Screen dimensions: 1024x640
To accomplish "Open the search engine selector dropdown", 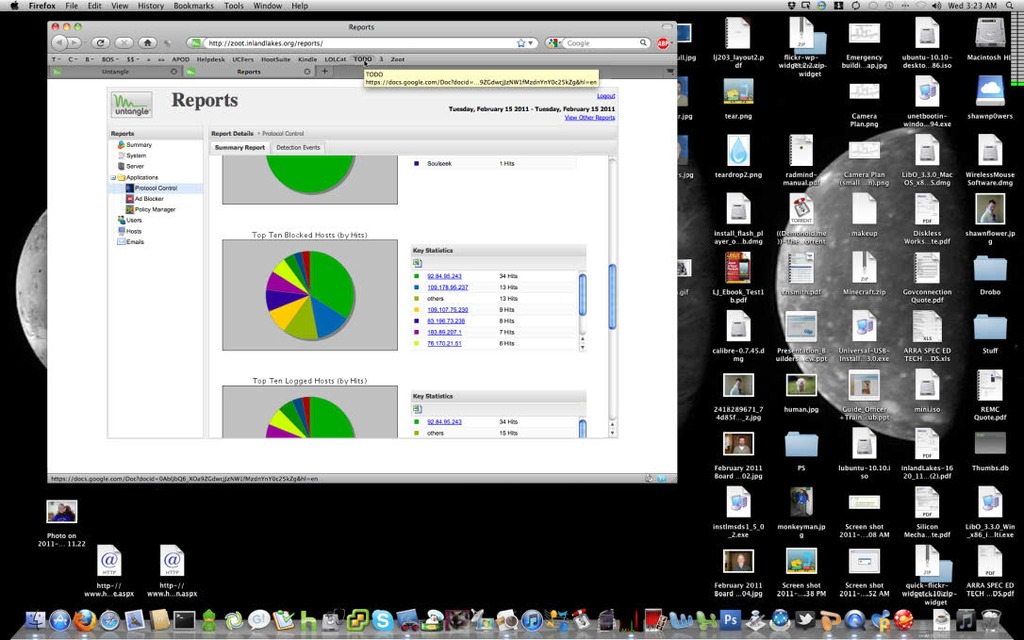I will pos(556,43).
